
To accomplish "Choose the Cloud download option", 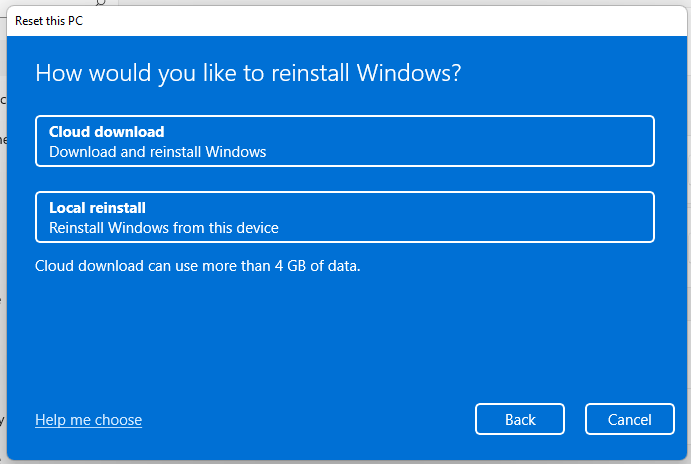I will (344, 141).
